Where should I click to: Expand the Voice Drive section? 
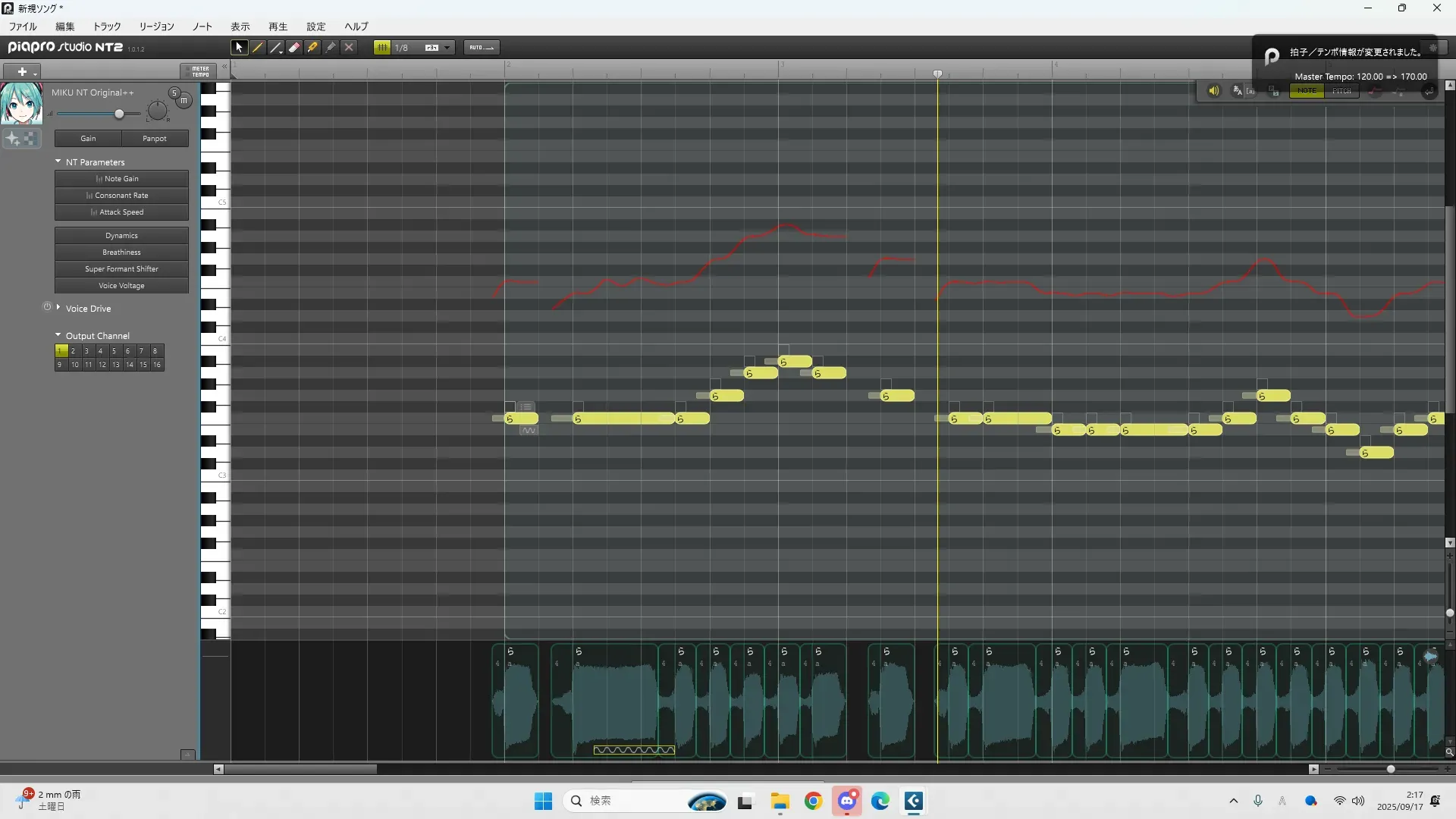tap(58, 308)
